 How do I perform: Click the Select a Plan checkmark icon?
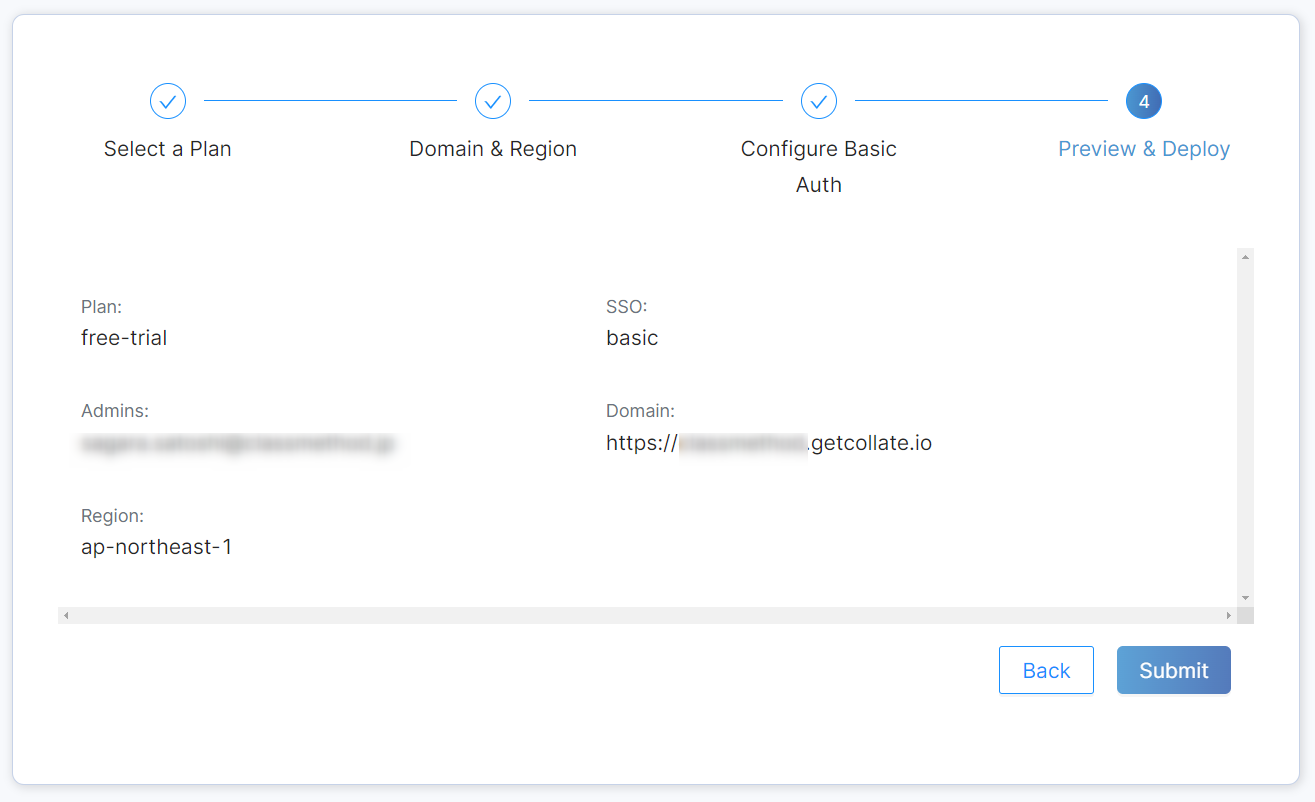click(168, 101)
